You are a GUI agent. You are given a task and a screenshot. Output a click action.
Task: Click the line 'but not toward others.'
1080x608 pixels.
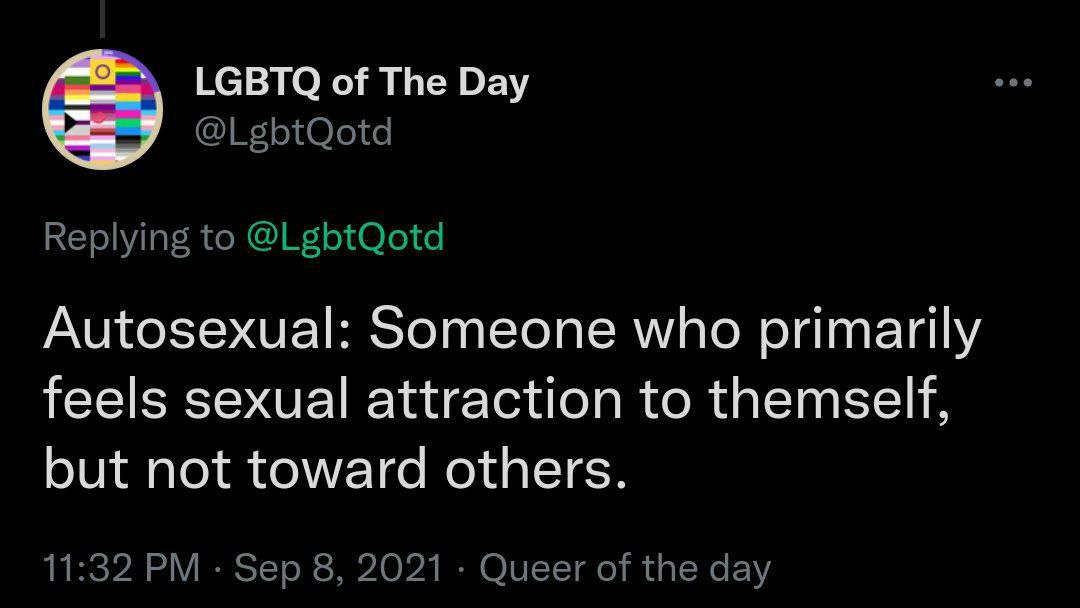click(335, 469)
